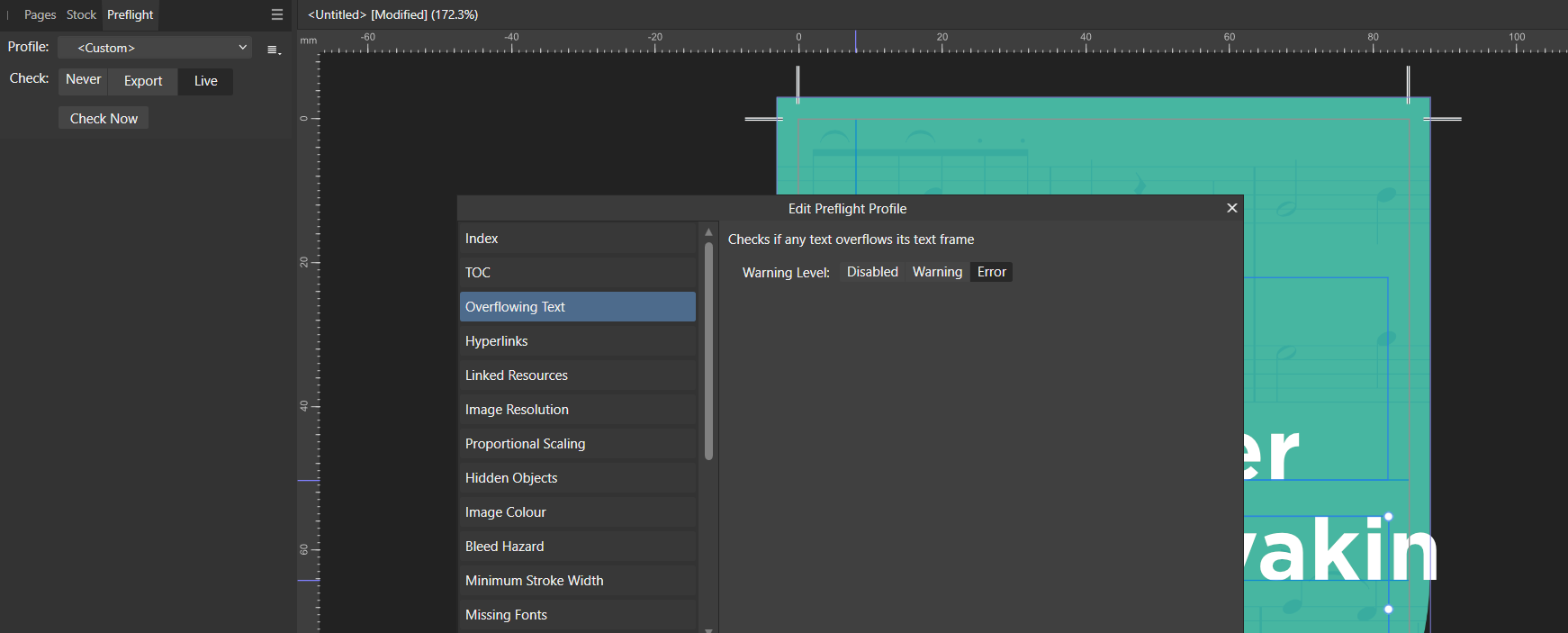Switch to the Pages tab
Screen dimensions: 1568x633
(x=40, y=14)
